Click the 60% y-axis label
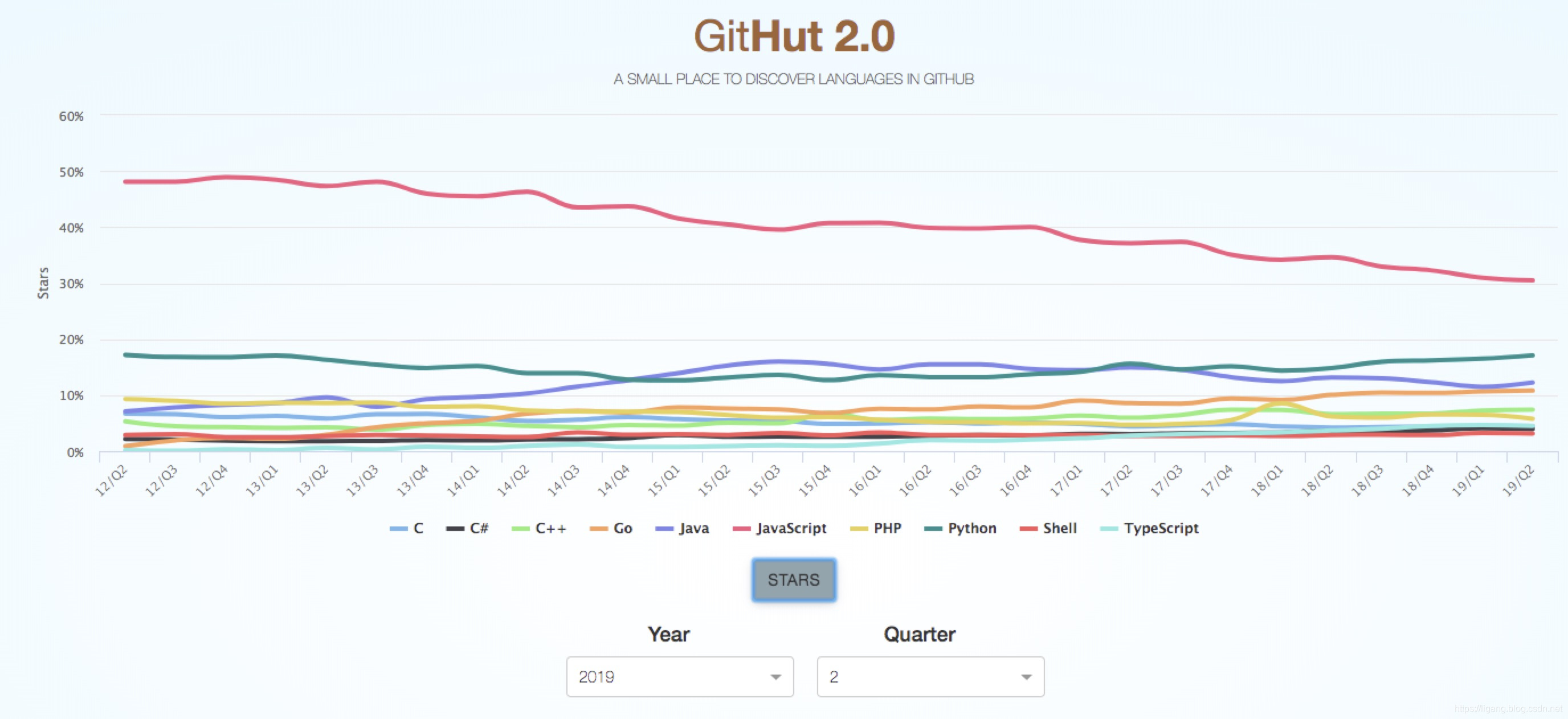The width and height of the screenshot is (1568, 719). [x=71, y=116]
